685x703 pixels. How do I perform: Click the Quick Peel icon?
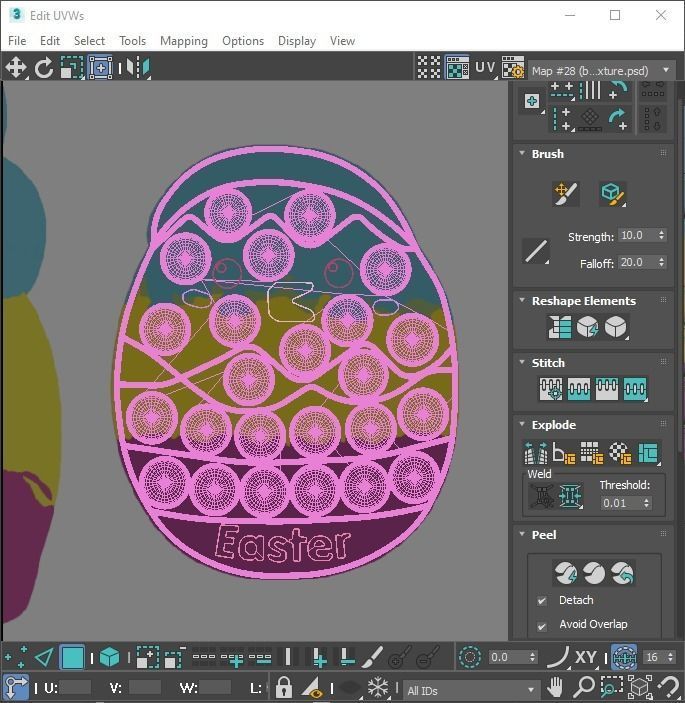pos(566,573)
